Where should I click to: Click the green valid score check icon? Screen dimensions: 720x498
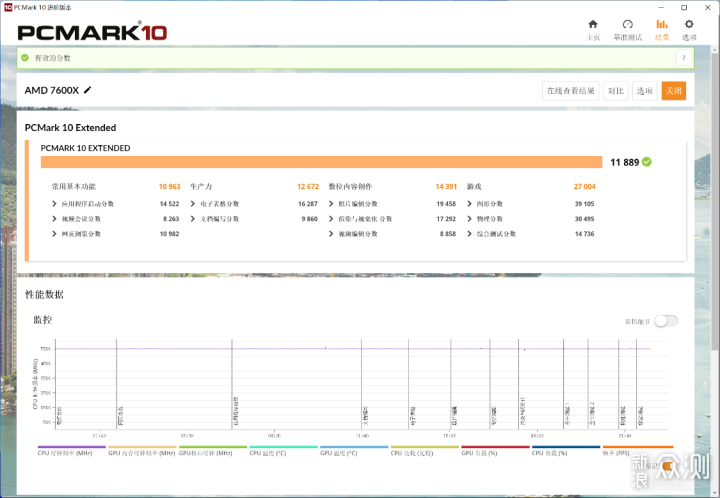click(25, 58)
